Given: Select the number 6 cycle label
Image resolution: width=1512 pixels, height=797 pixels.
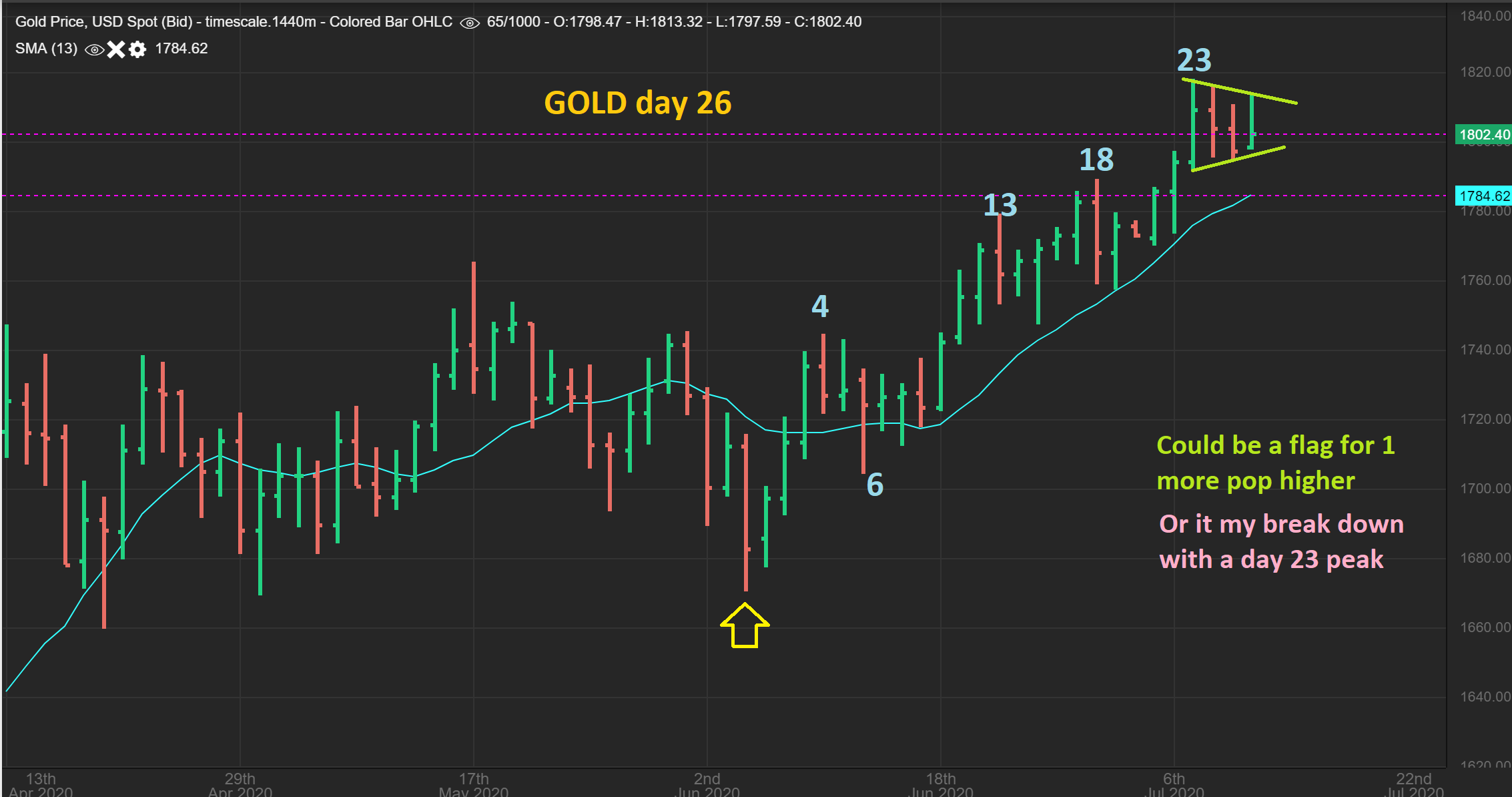Looking at the screenshot, I should pos(875,485).
